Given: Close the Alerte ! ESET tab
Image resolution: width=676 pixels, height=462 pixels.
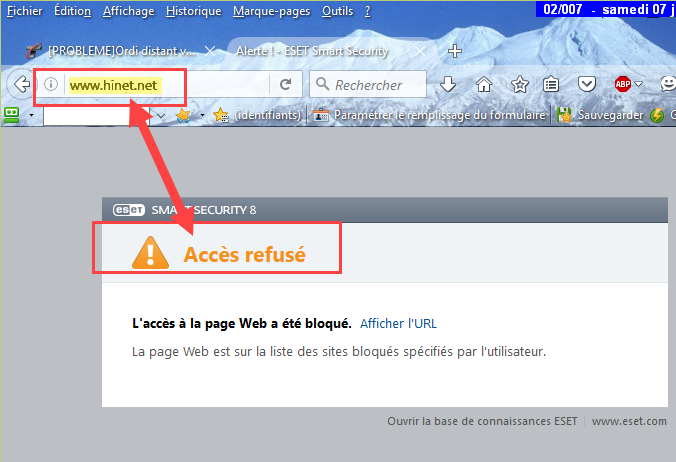Looking at the screenshot, I should click(420, 51).
